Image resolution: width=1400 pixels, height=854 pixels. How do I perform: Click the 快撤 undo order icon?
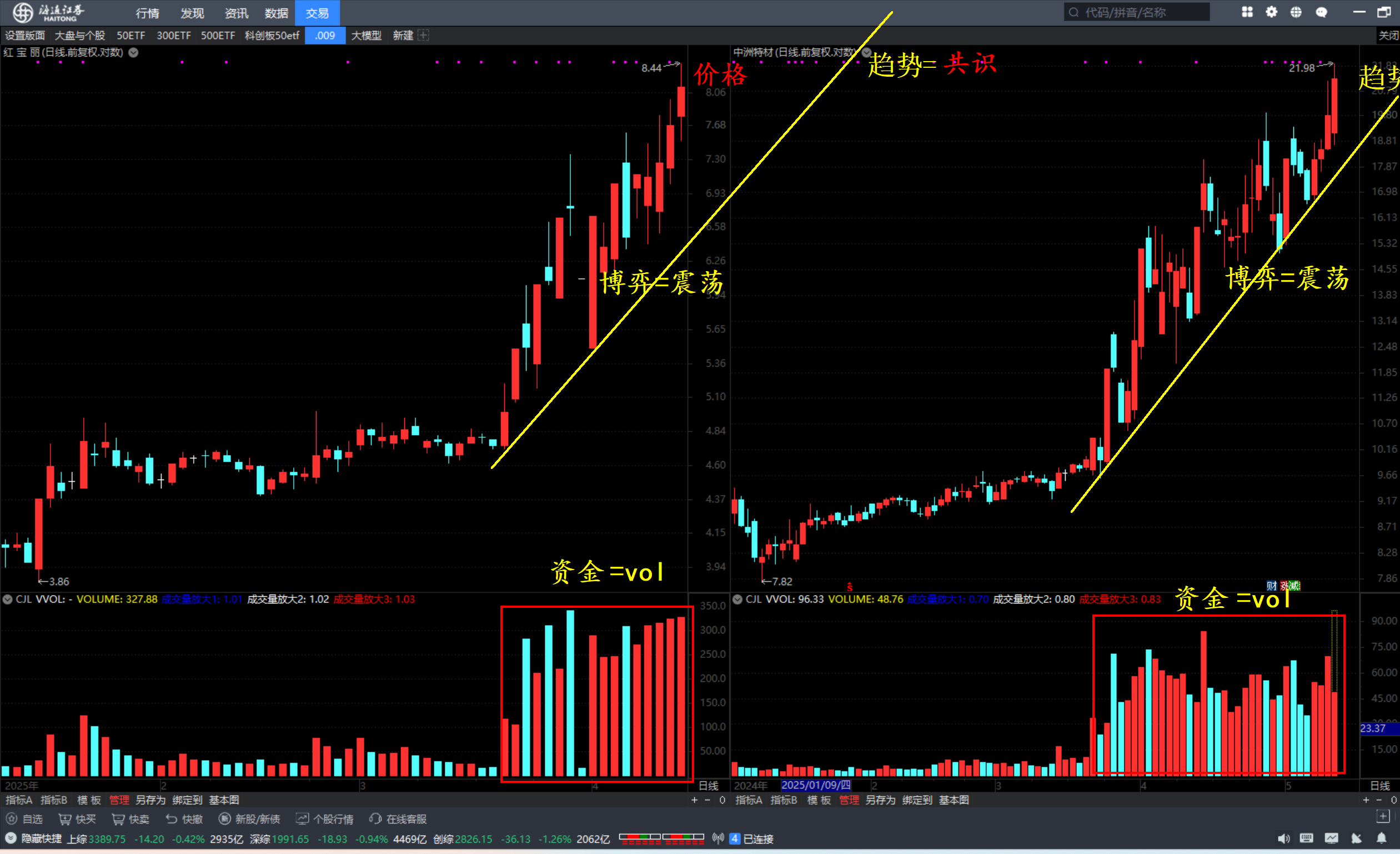[183, 819]
